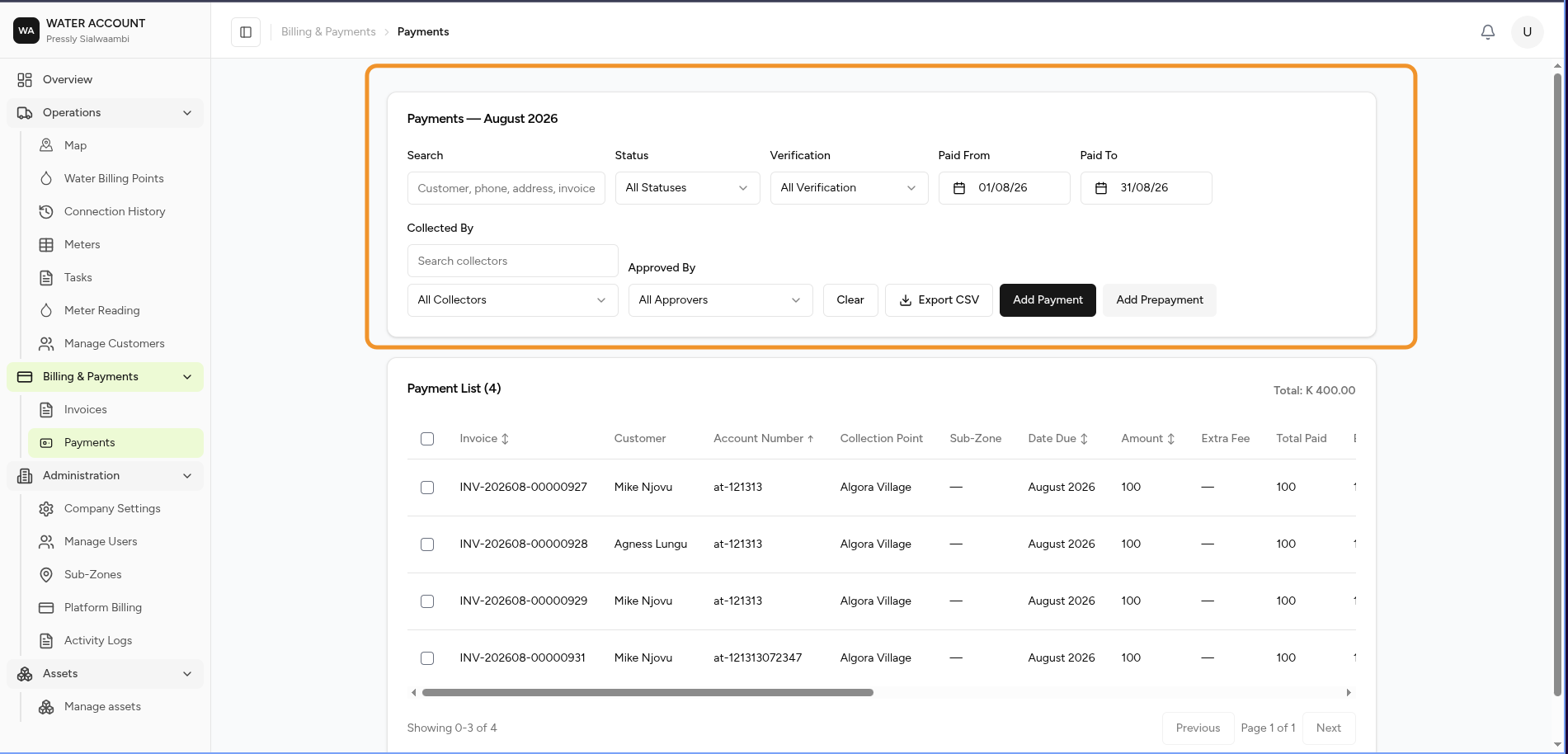Click the Manage Customers people icon
Image resolution: width=1568 pixels, height=754 pixels.
pos(46,343)
